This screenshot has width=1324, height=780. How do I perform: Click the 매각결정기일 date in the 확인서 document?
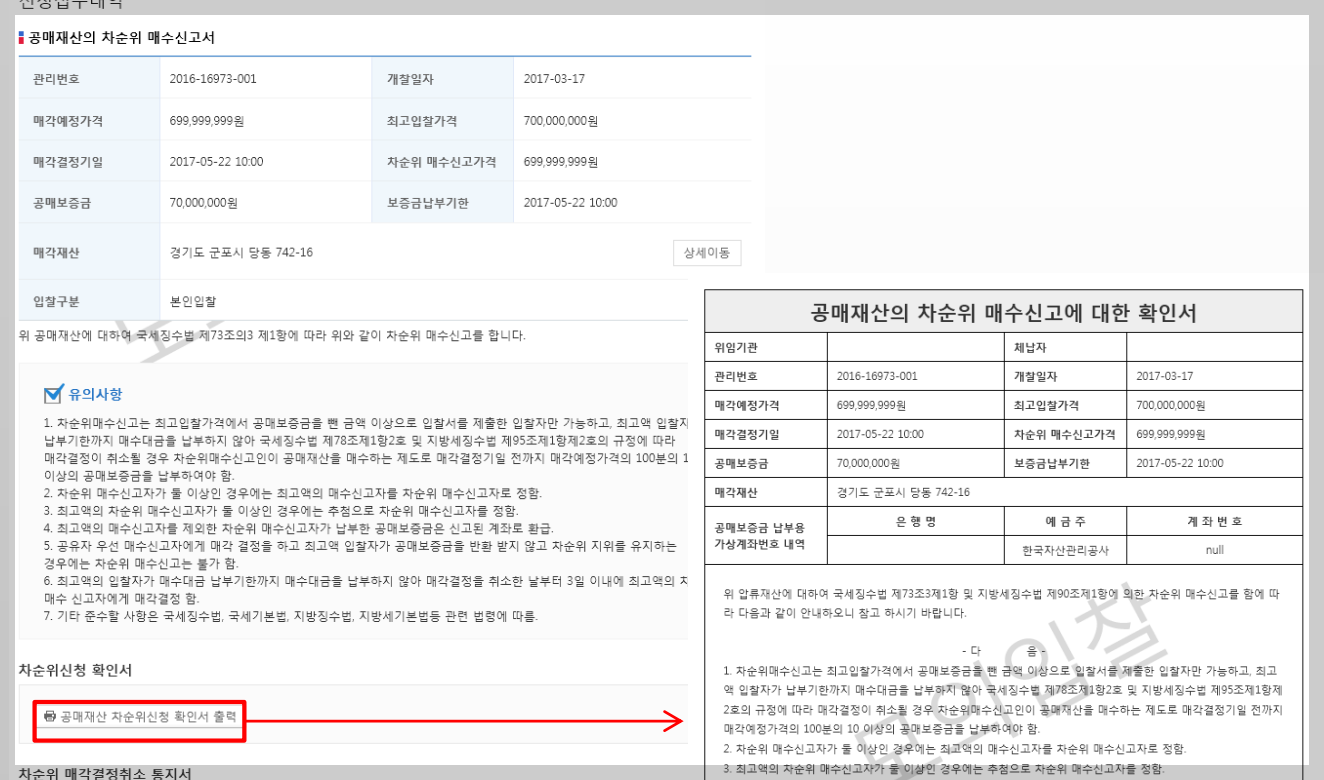880,434
